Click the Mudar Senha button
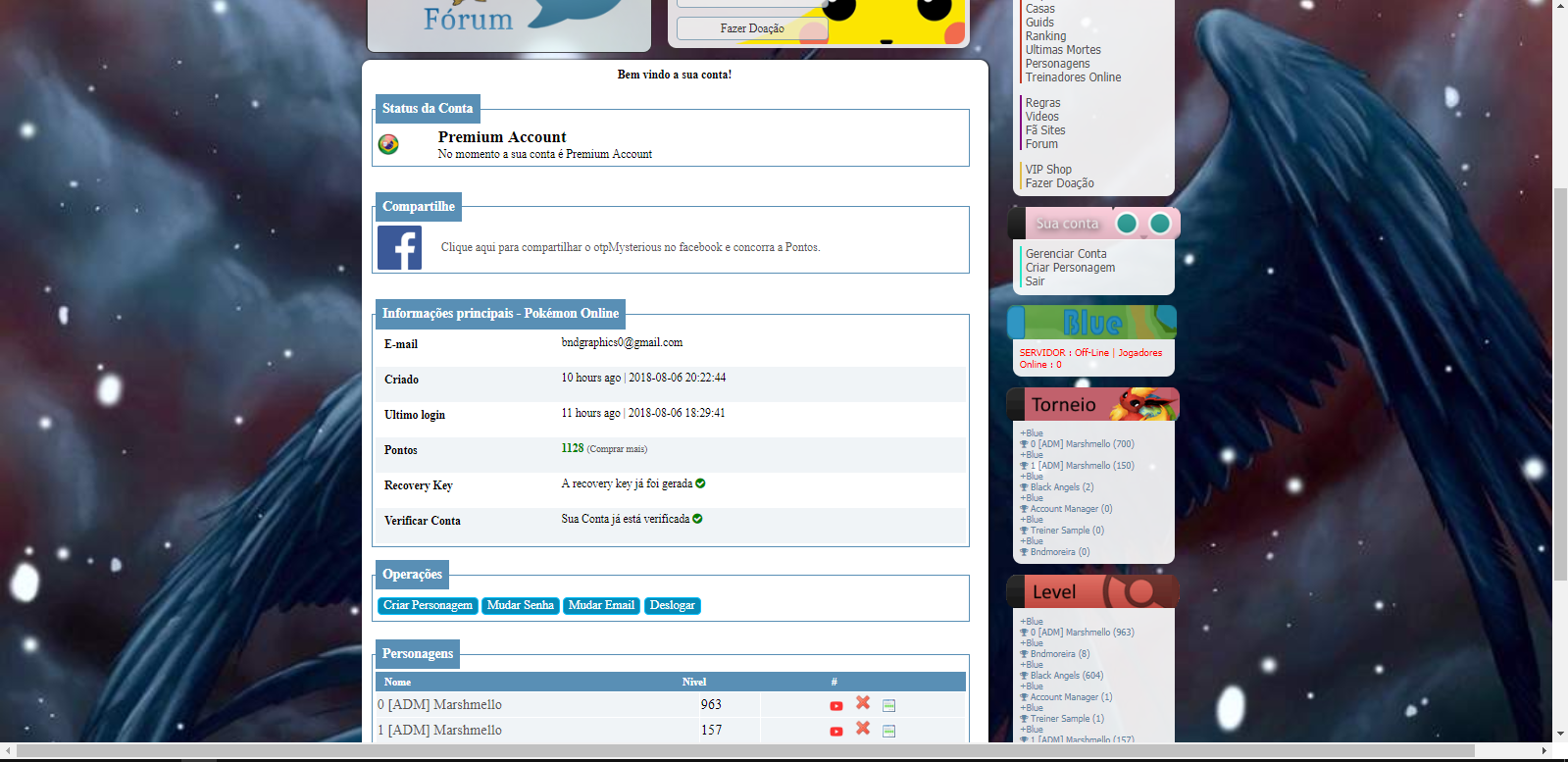 pyautogui.click(x=521, y=606)
